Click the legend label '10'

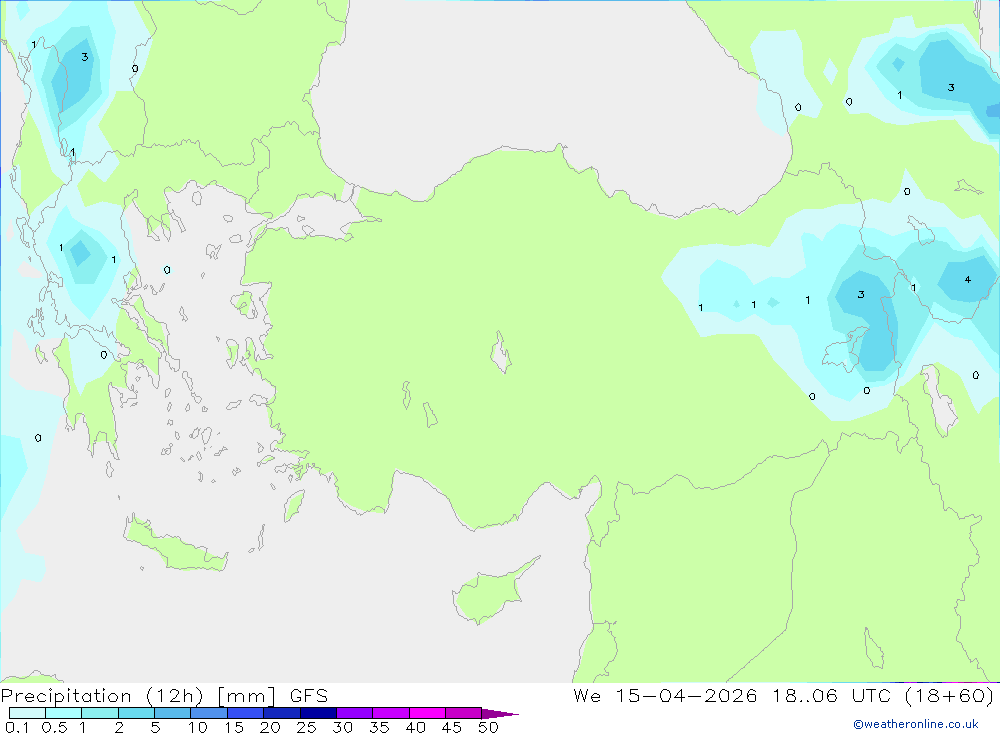198,727
